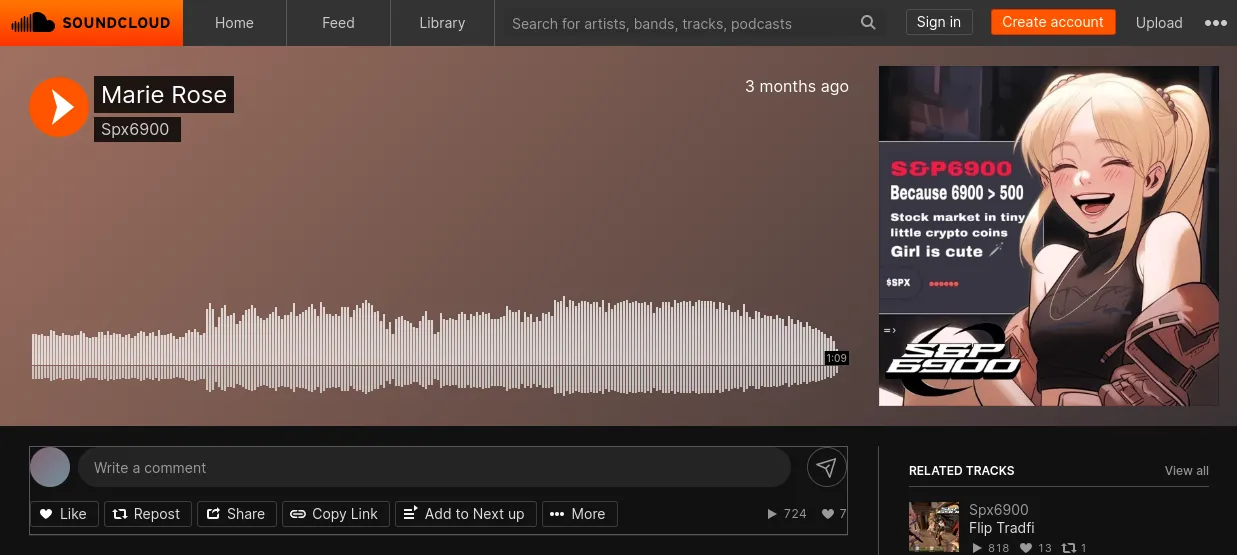1237x555 pixels.
Task: Open the three-dots settings menu in header
Action: (1215, 23)
